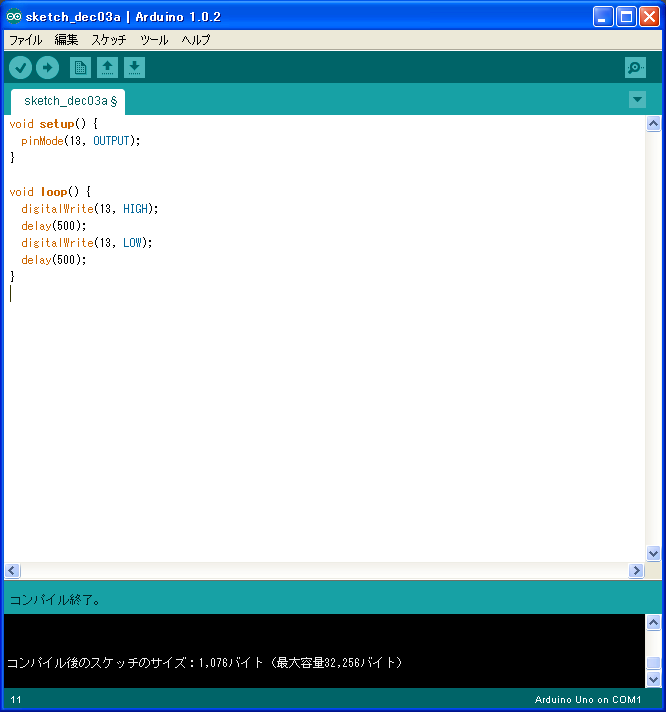Expand the tab options dropdown arrow

pos(637,100)
